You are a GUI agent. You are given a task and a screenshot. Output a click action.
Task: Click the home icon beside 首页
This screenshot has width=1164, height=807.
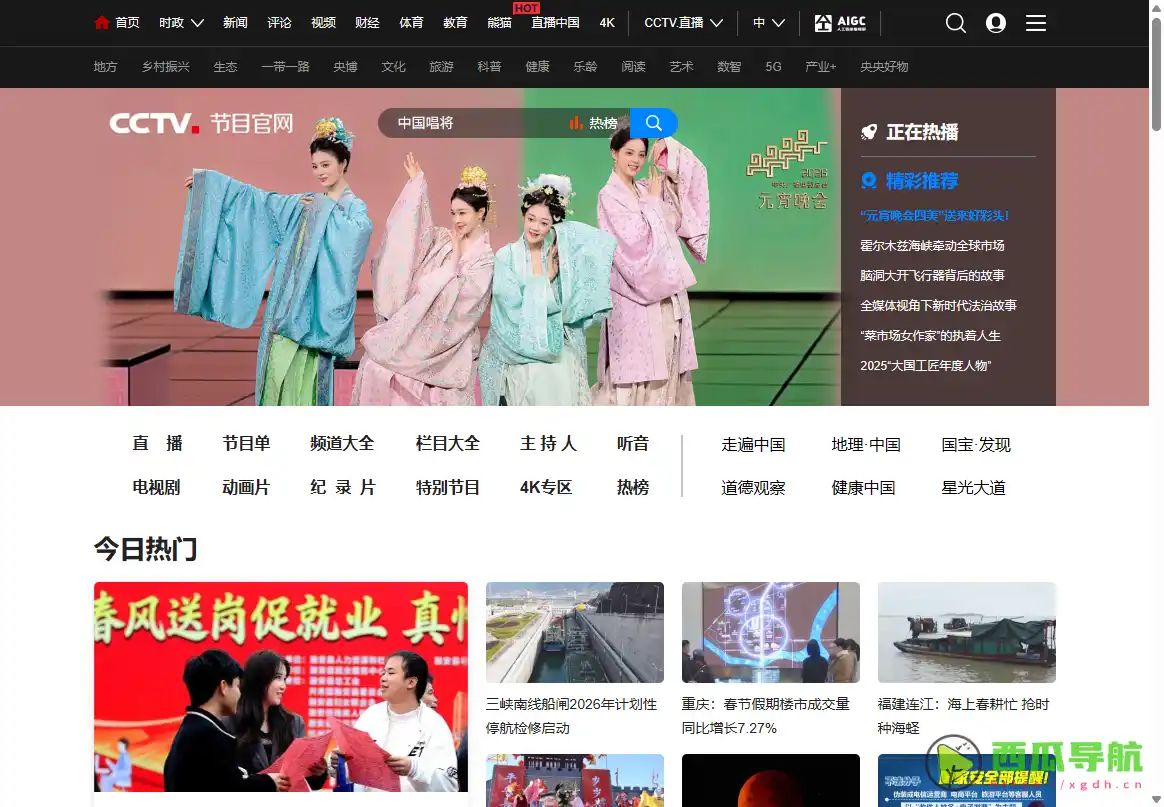[100, 22]
